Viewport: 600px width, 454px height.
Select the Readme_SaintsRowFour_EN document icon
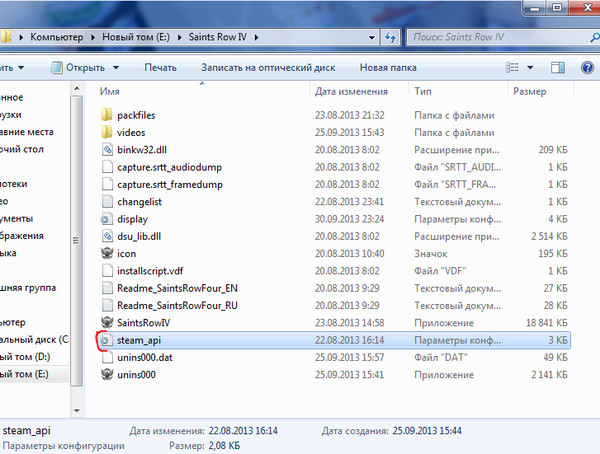point(107,288)
